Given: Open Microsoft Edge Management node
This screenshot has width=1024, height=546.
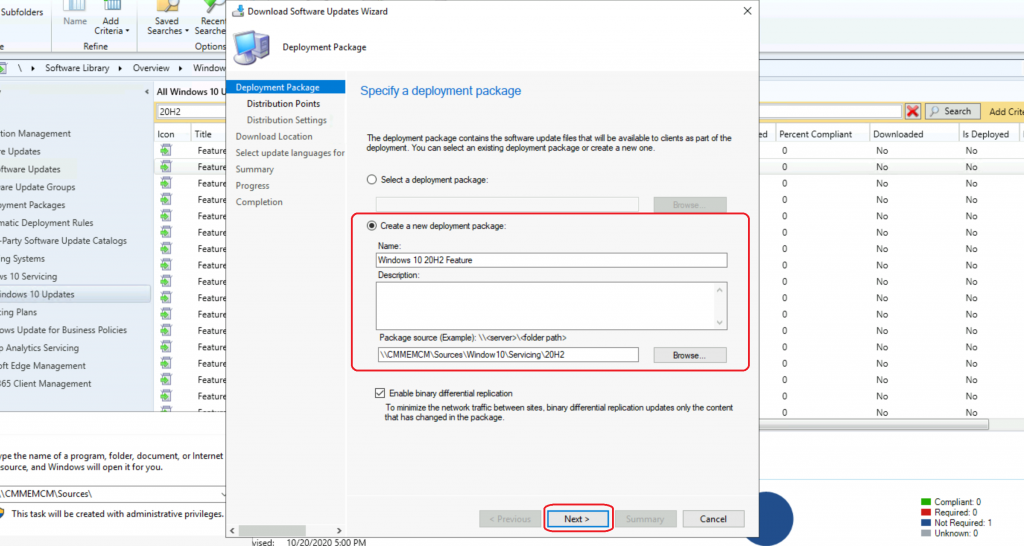Looking at the screenshot, I should [42, 366].
